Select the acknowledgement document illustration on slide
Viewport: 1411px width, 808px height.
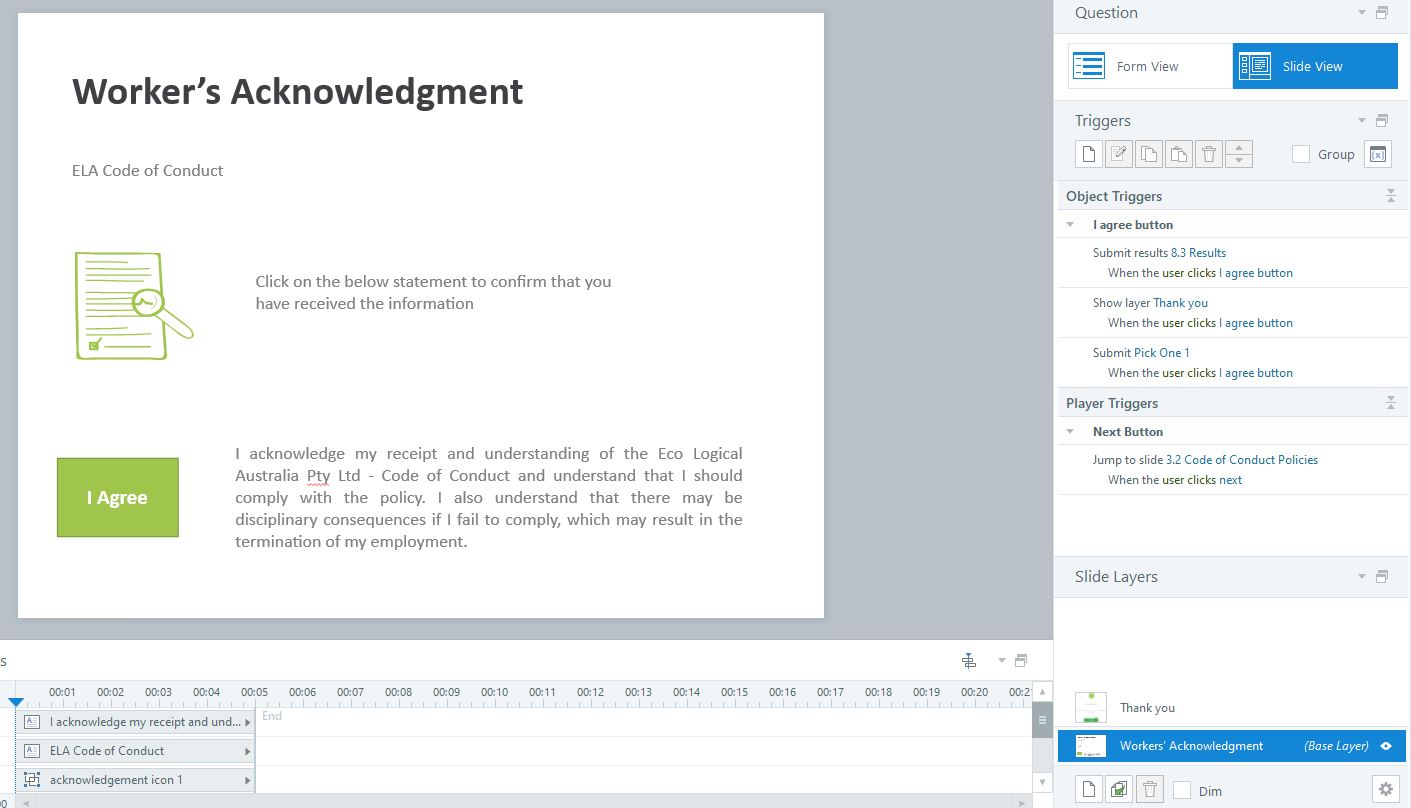[x=134, y=305]
